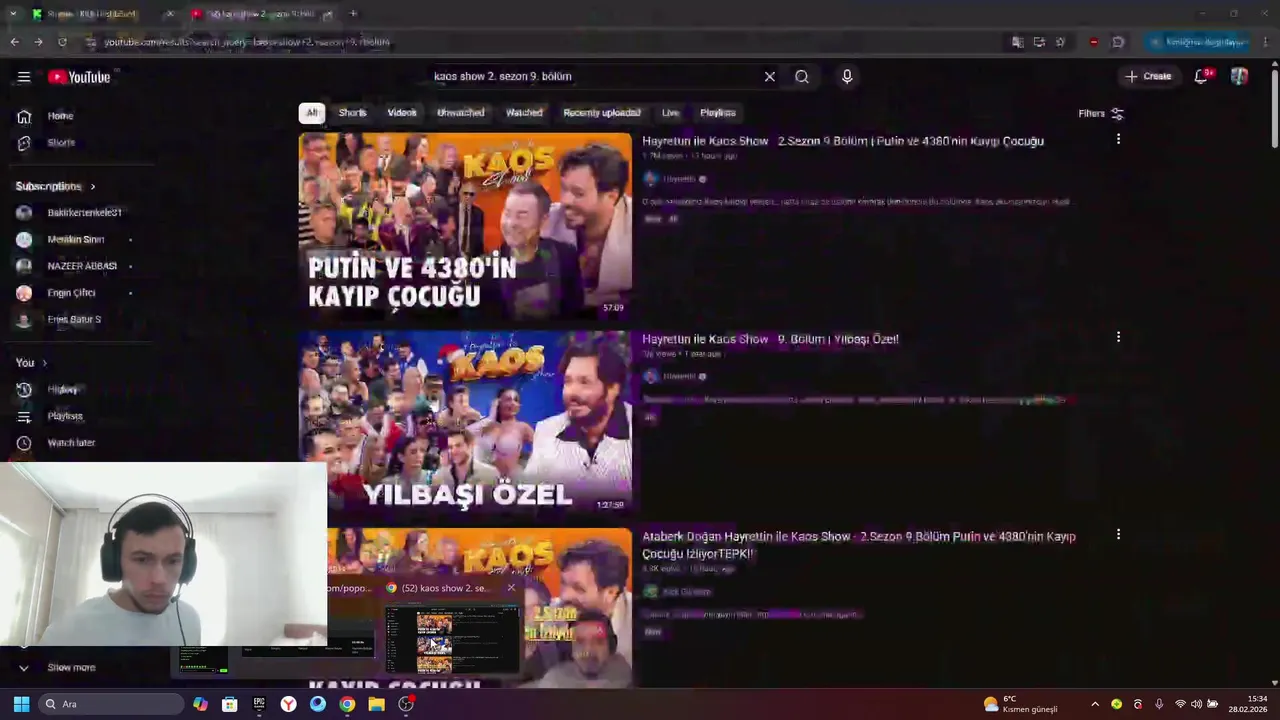Bookmark this page with the star
Image resolution: width=1280 pixels, height=720 pixels.
coord(1060,42)
